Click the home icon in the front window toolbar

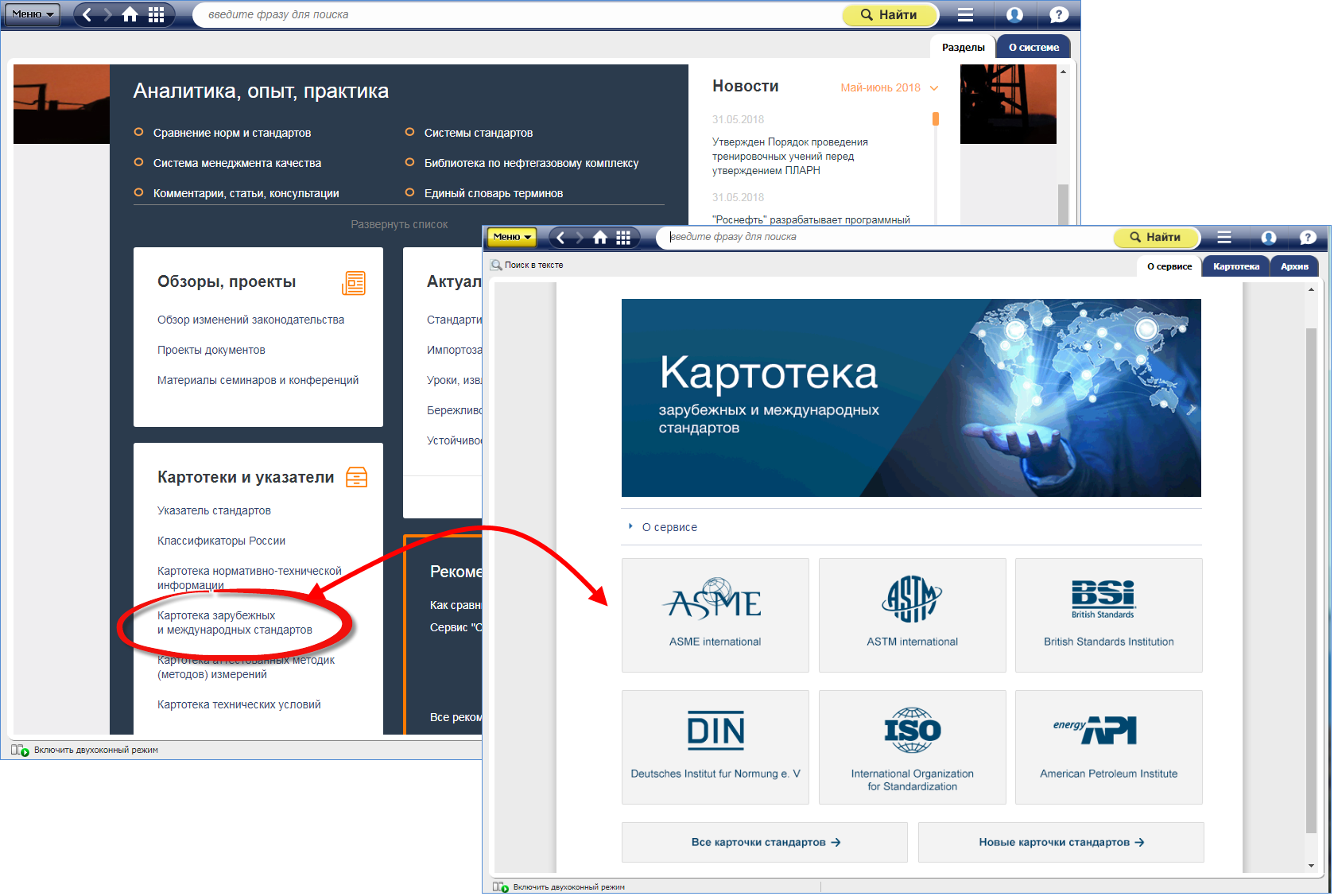tap(600, 238)
